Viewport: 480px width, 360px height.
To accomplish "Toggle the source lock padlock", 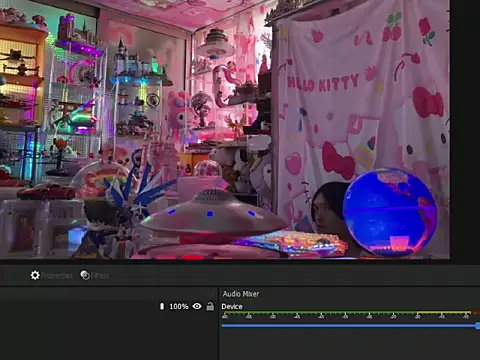I will coord(210,306).
